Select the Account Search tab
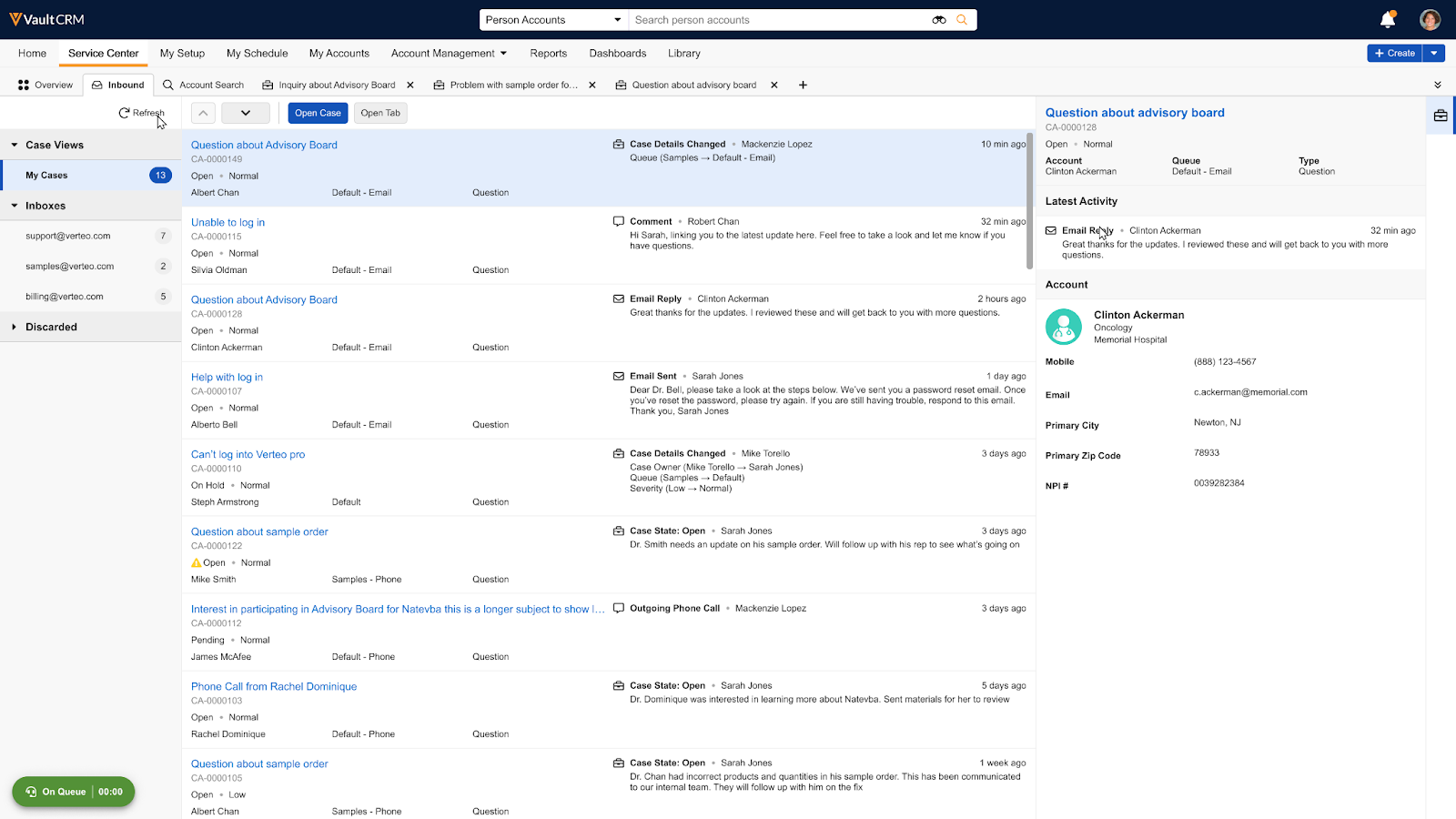 (203, 86)
